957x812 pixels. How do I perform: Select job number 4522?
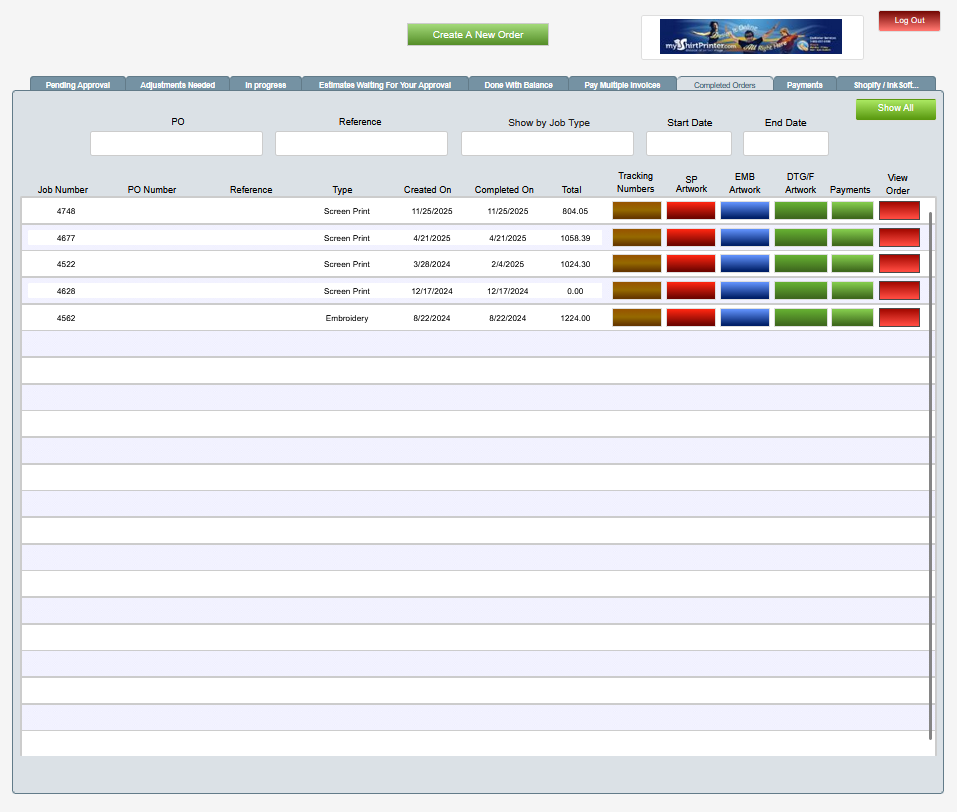coord(66,264)
